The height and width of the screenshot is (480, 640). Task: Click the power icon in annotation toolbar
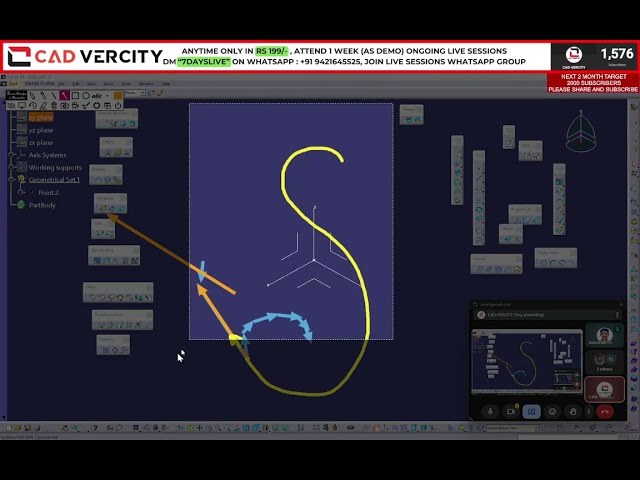tap(118, 106)
